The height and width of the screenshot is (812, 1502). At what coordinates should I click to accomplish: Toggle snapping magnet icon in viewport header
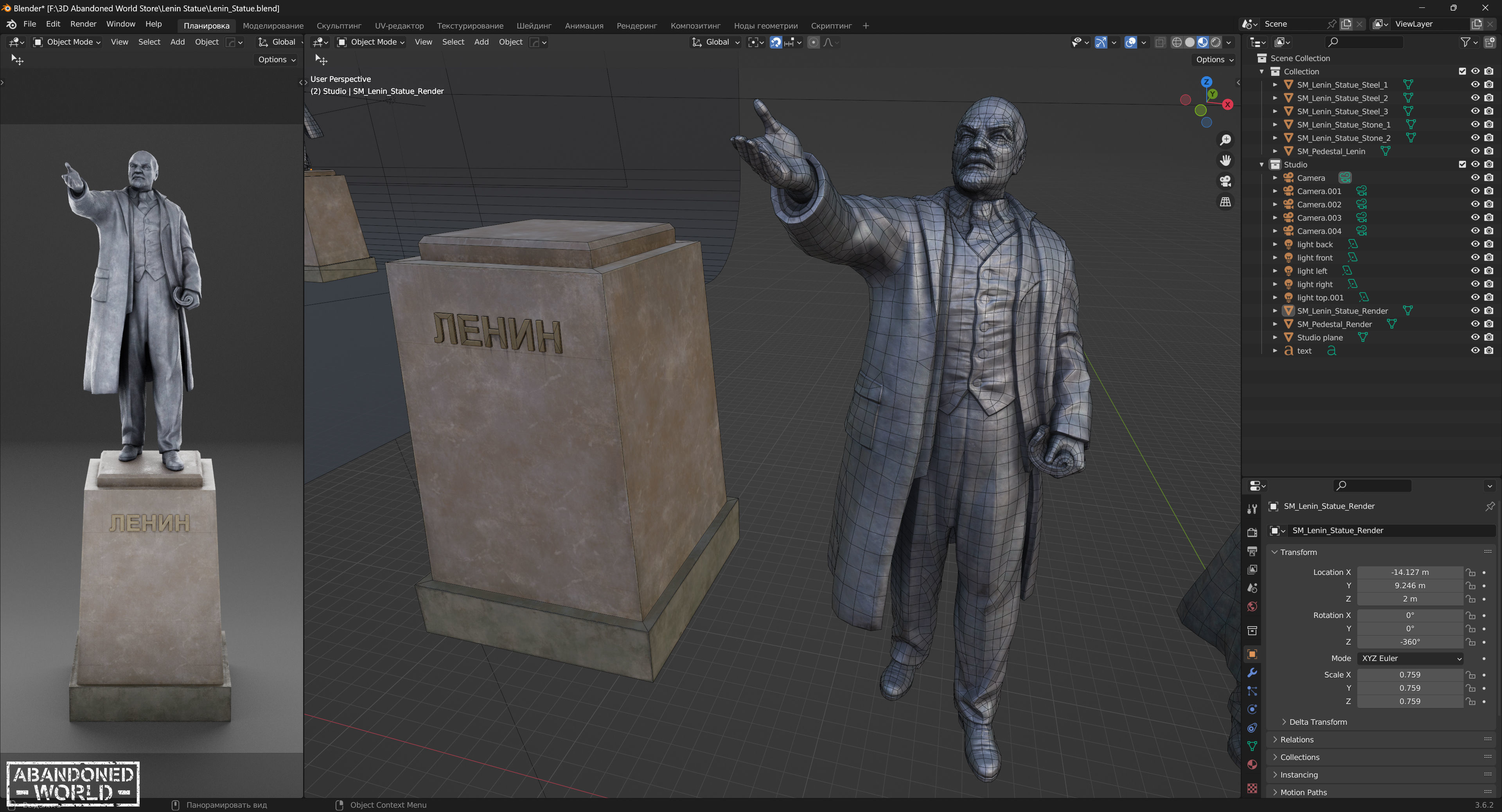click(776, 42)
